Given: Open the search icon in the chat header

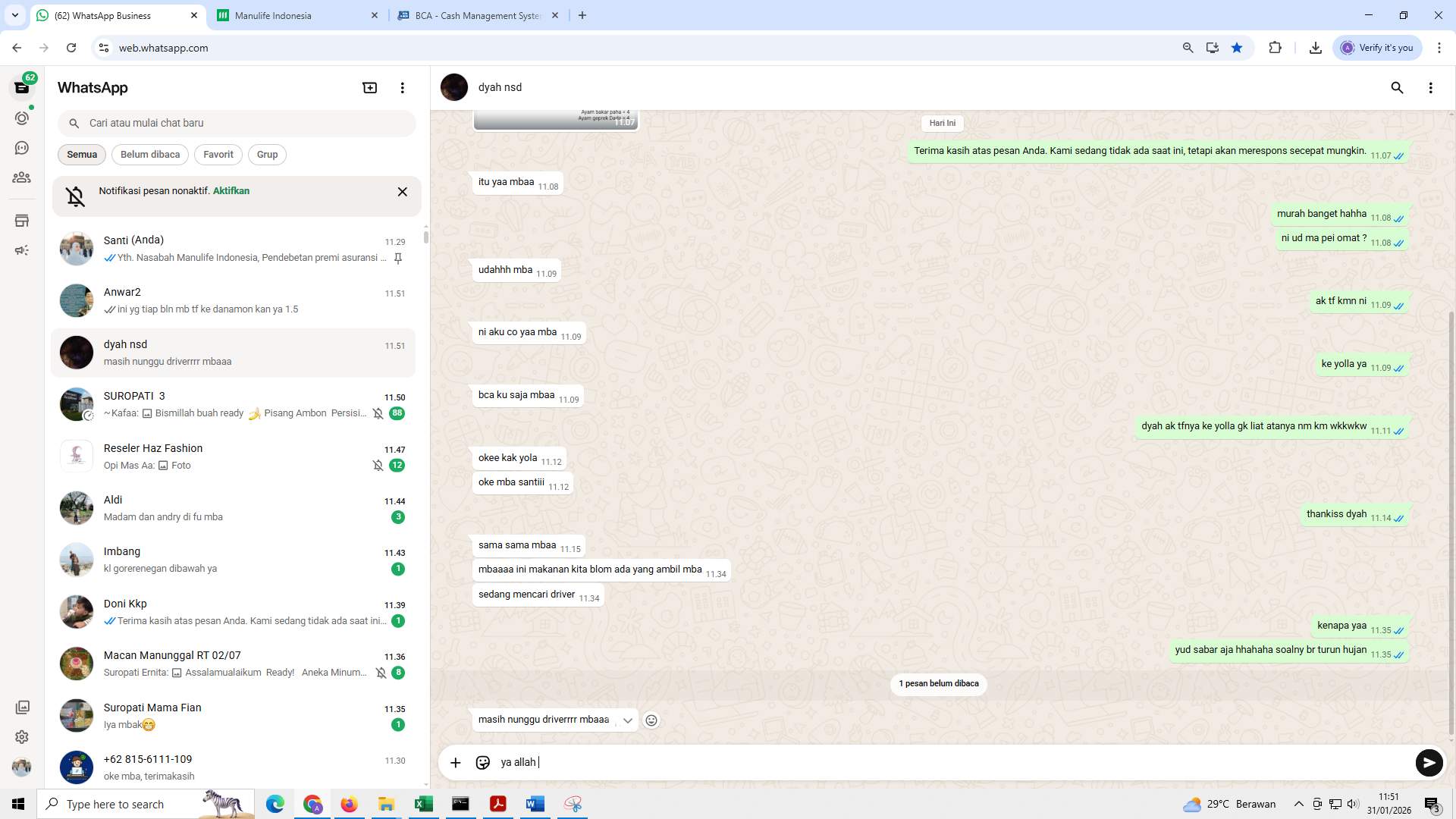Looking at the screenshot, I should click(x=1397, y=88).
